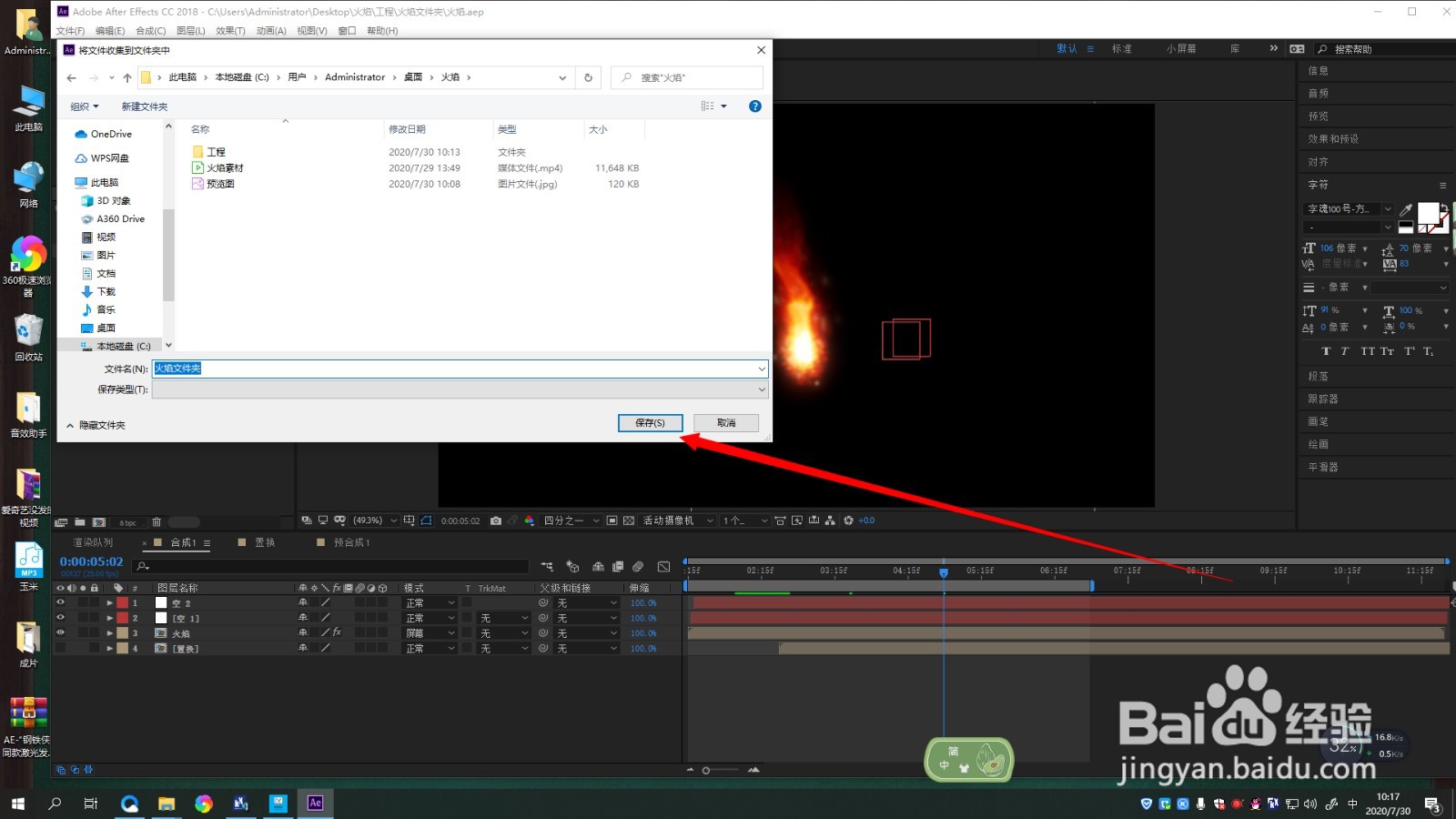Hide layer 2 '[空 1]' with its eye toggle
Screen dimensions: 1456x819
pyautogui.click(x=60, y=618)
